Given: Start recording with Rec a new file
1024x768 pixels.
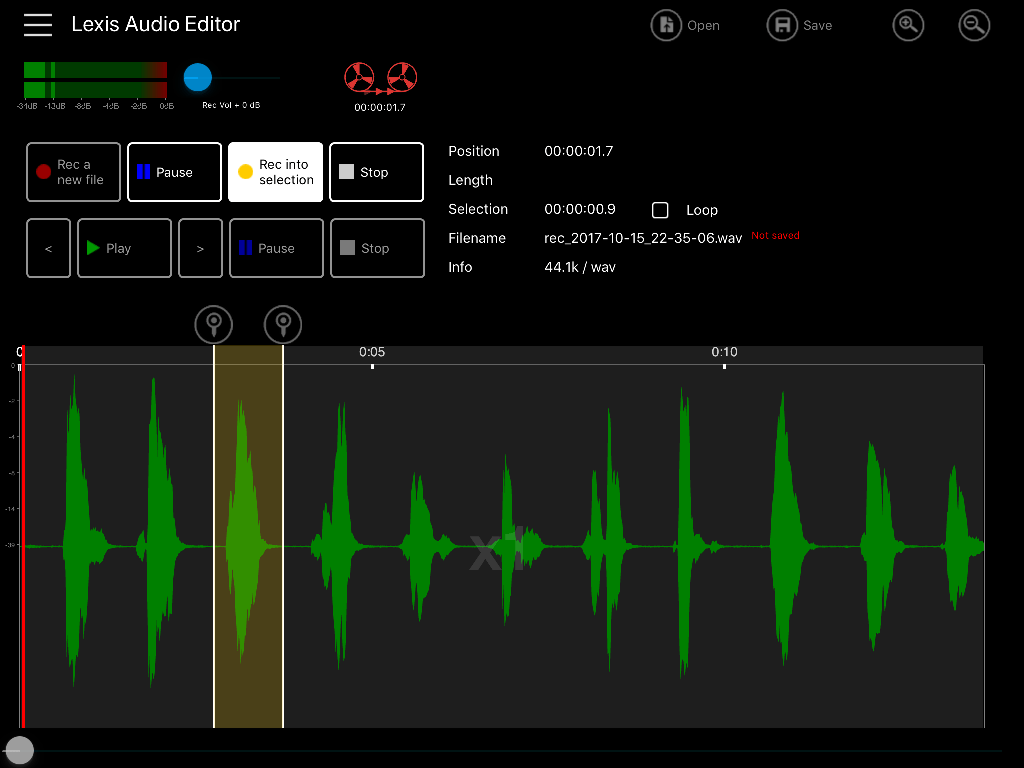Looking at the screenshot, I should [x=73, y=172].
